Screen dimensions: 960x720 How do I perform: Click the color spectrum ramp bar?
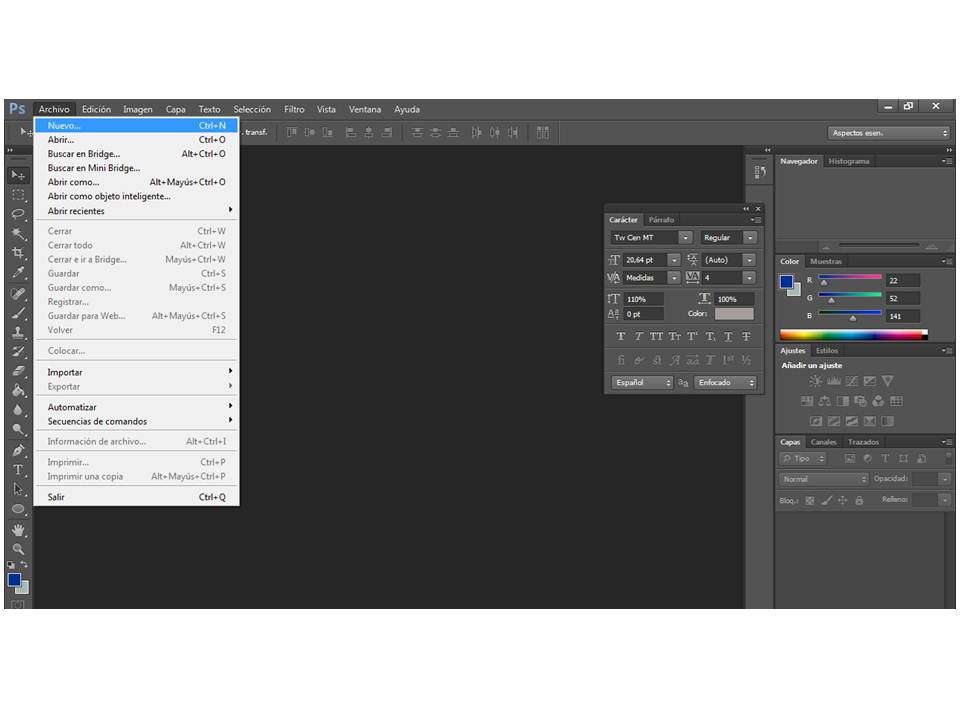pos(853,334)
